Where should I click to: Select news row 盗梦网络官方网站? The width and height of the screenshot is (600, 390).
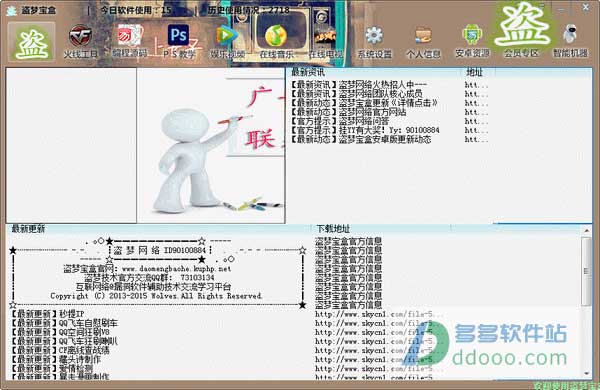pyautogui.click(x=348, y=112)
